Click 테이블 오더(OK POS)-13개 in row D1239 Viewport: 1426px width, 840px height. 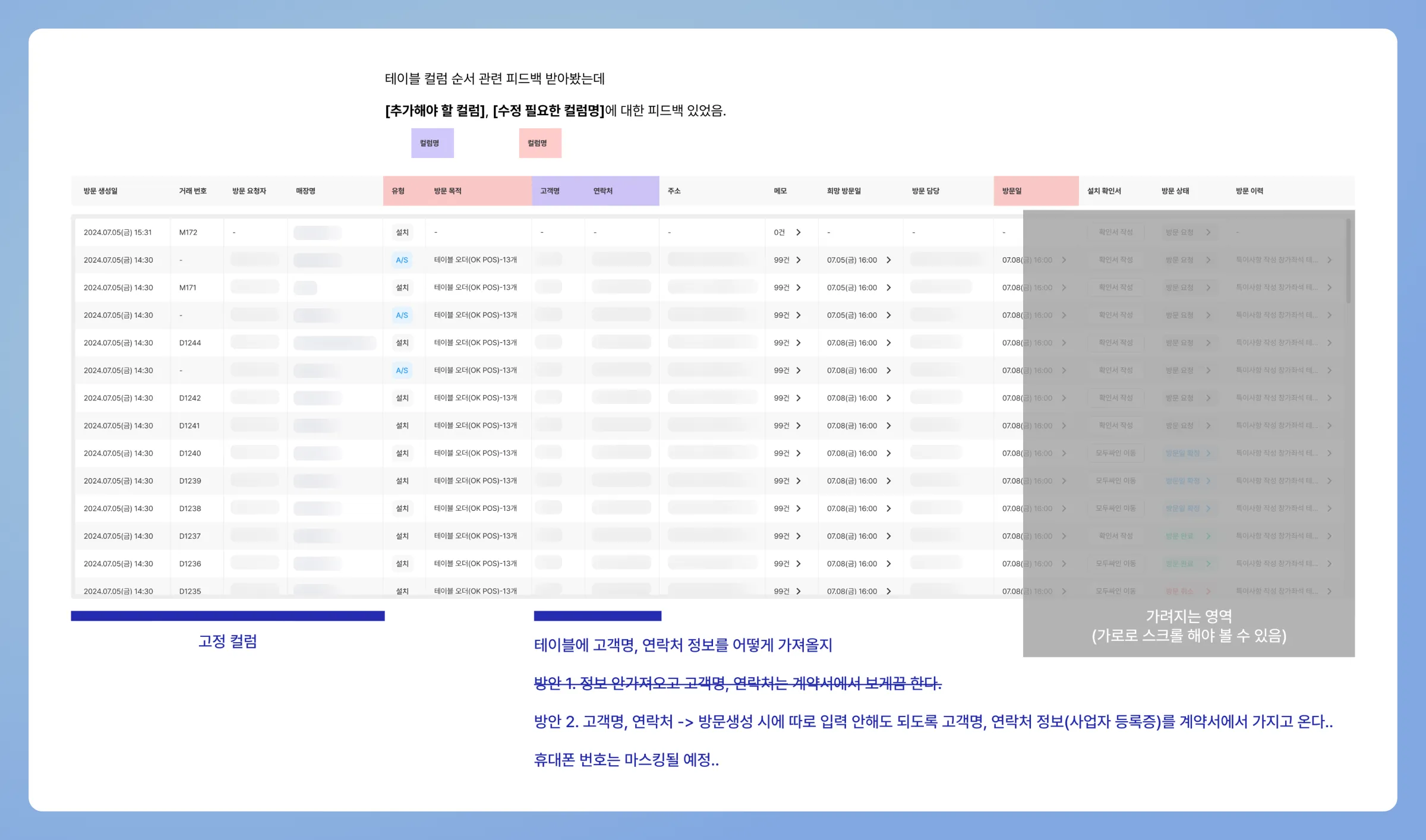pyautogui.click(x=475, y=481)
